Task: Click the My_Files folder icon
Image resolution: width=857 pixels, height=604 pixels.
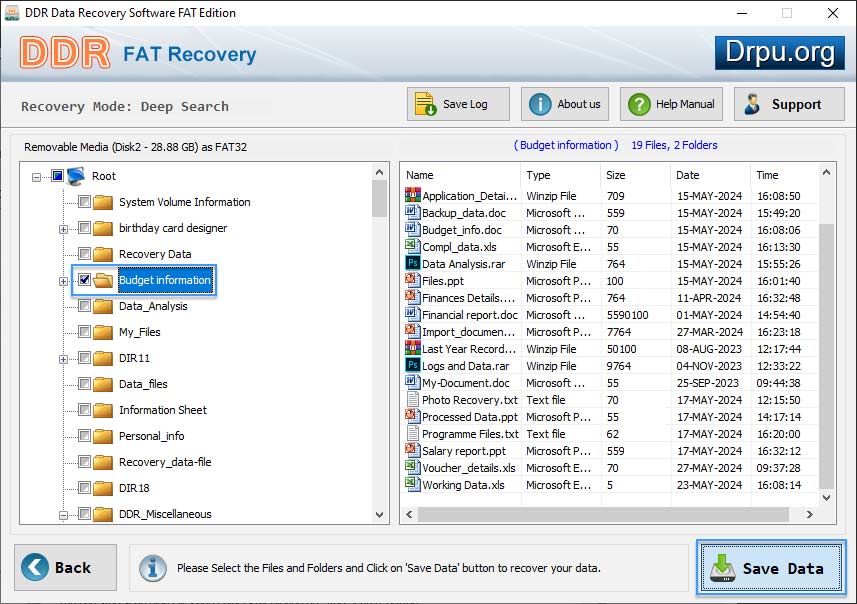Action: pos(103,332)
